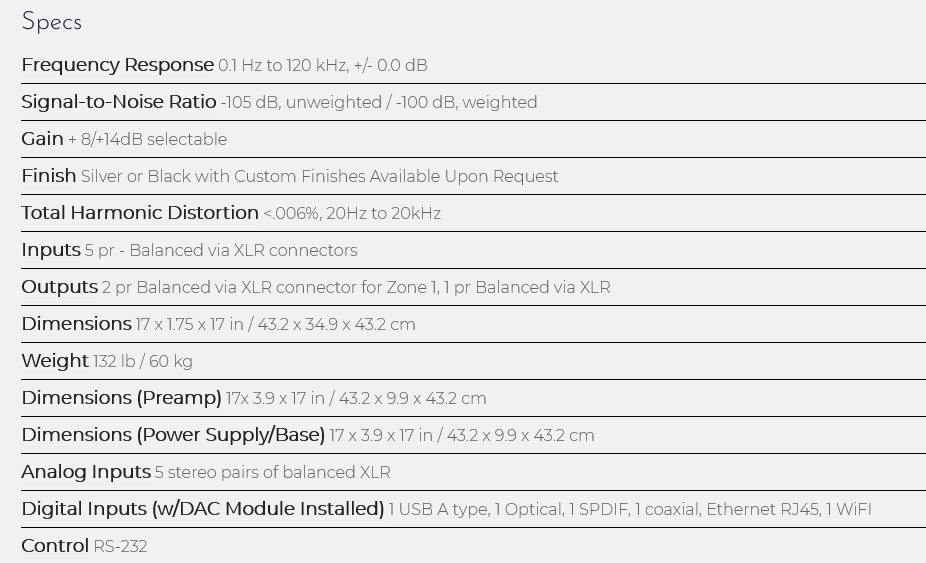
Task: Click the Total Harmonic Distortion label
Action: (x=139, y=213)
